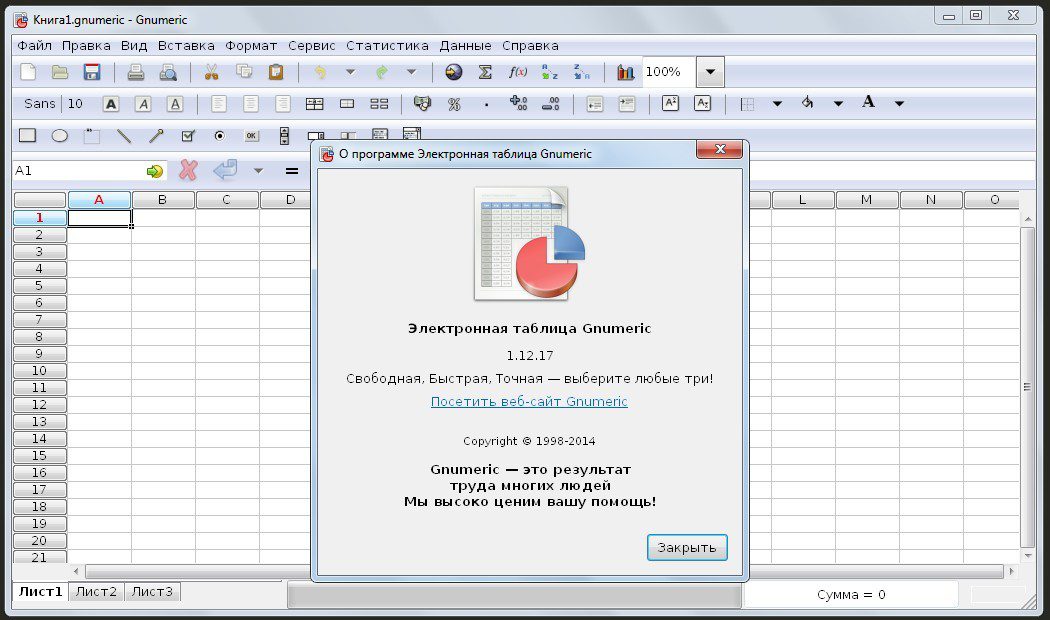Screen dimensions: 1050x620
Task: Paste from clipboard using the clipboard icon
Action: [x=276, y=72]
